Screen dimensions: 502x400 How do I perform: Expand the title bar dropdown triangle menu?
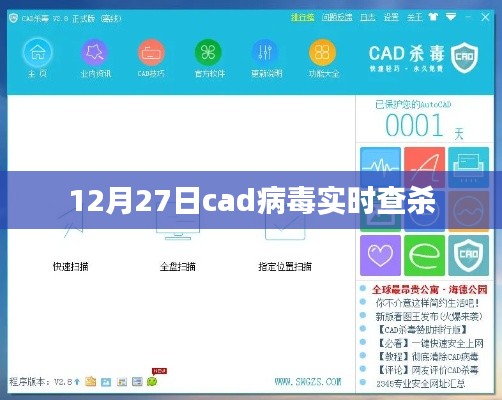pyautogui.click(x=451, y=17)
